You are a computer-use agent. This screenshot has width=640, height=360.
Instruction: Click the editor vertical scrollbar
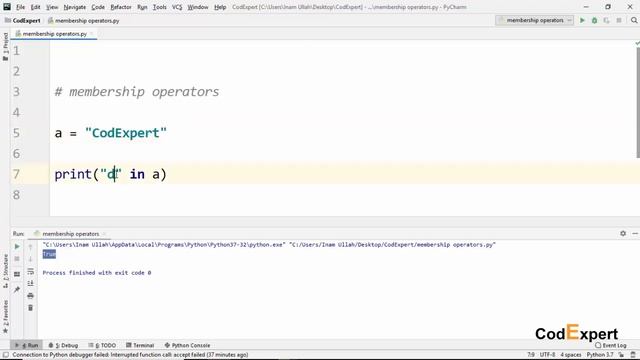[638, 103]
